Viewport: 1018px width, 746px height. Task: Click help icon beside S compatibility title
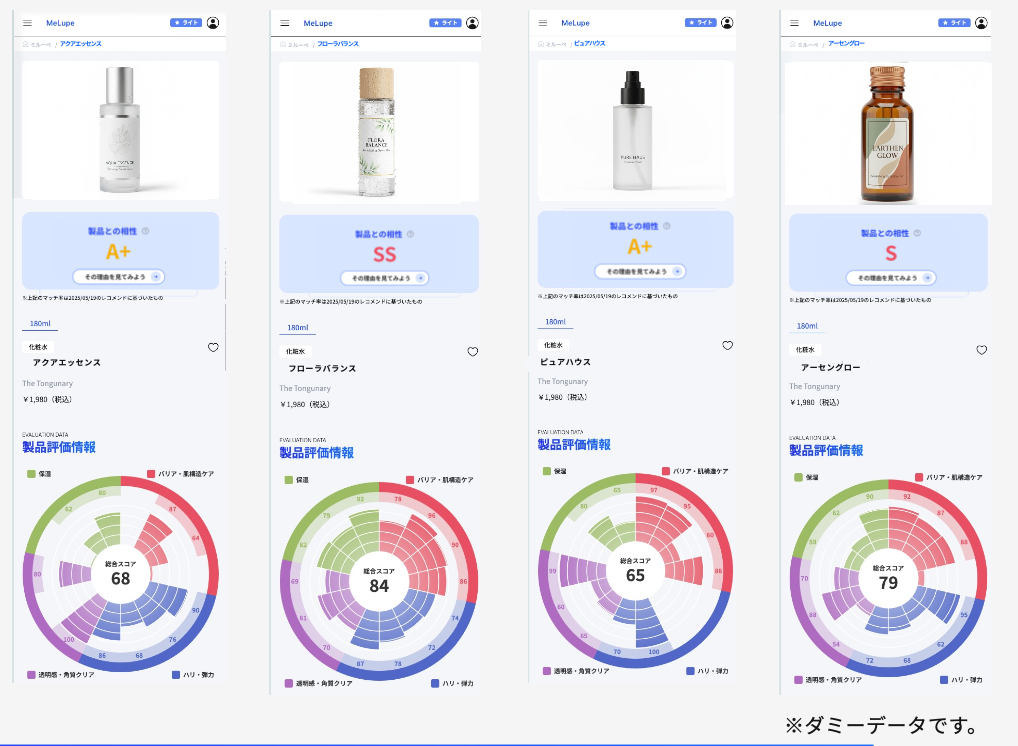[917, 232]
